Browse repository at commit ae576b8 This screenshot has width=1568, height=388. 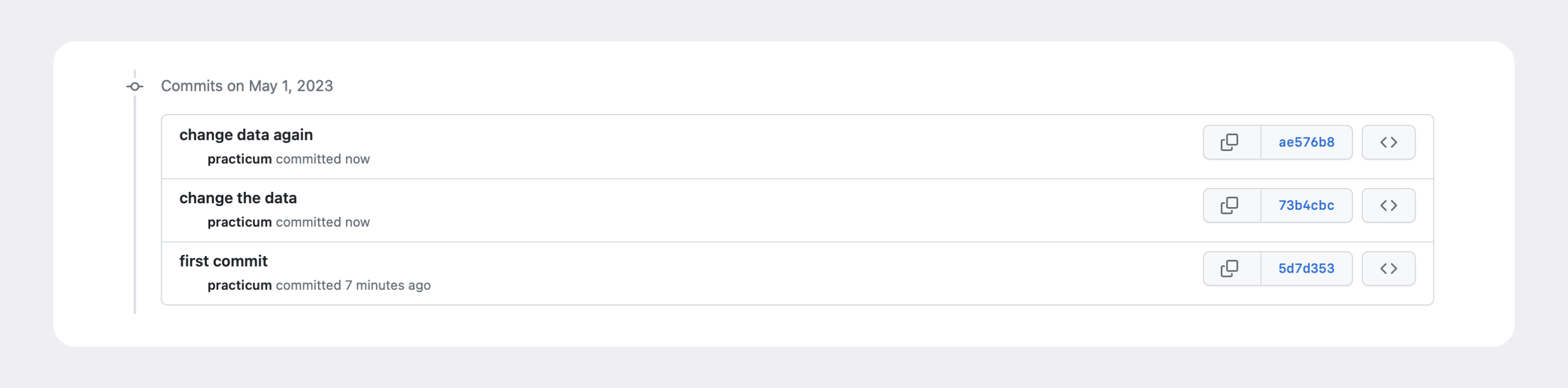pyautogui.click(x=1388, y=142)
